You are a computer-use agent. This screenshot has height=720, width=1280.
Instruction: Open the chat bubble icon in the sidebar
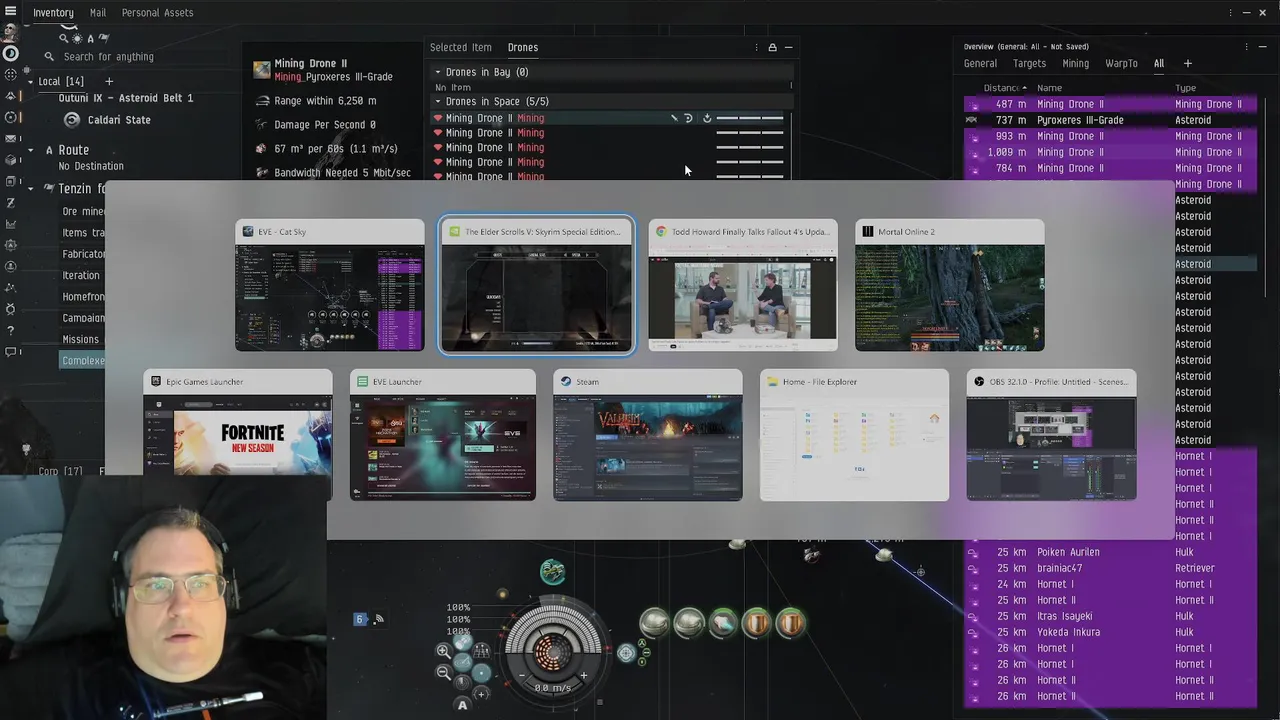pos(10,352)
